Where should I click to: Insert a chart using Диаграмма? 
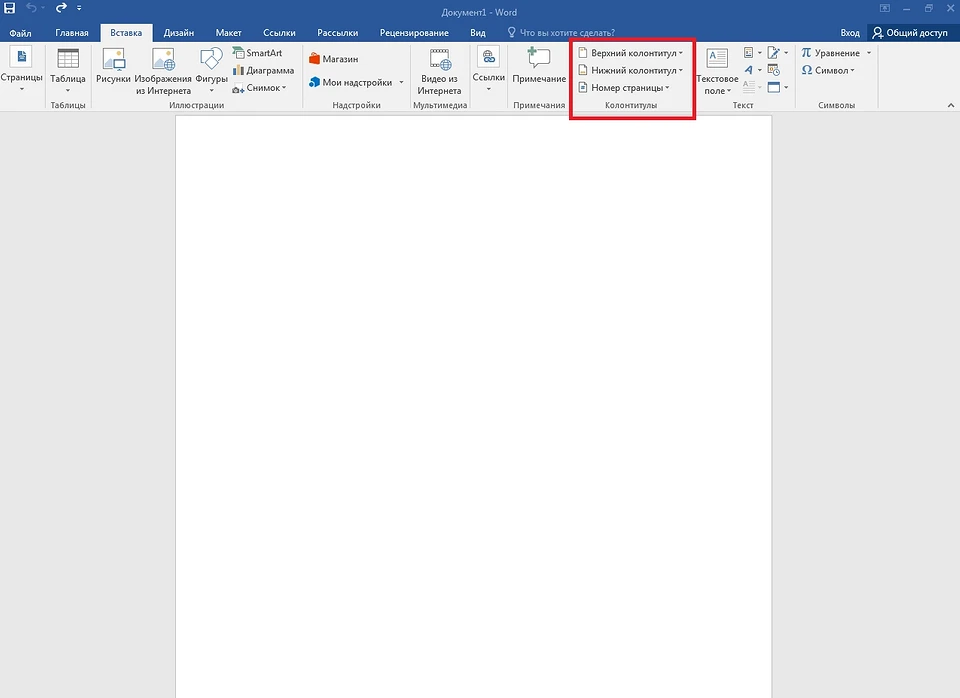pyautogui.click(x=264, y=71)
